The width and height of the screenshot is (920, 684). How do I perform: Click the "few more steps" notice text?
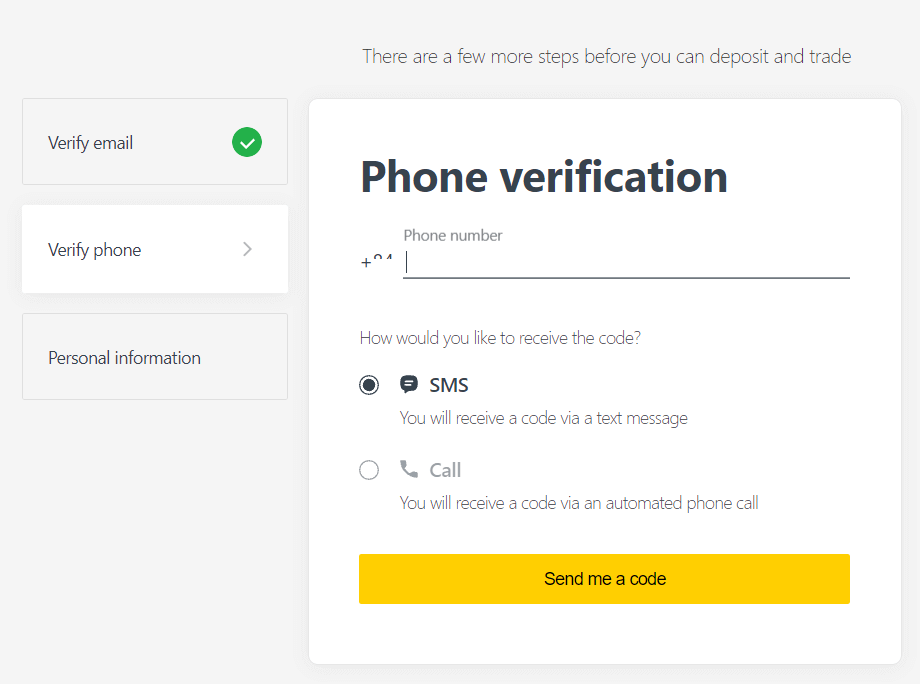pos(607,56)
